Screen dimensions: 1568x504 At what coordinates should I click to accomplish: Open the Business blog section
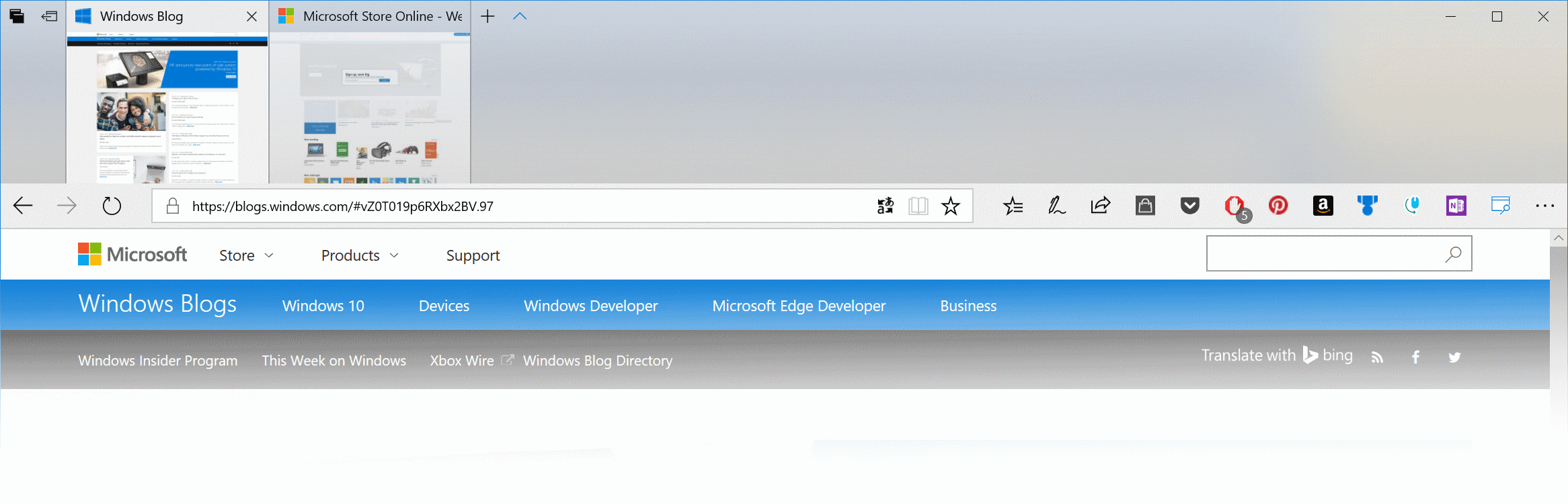pyautogui.click(x=968, y=306)
